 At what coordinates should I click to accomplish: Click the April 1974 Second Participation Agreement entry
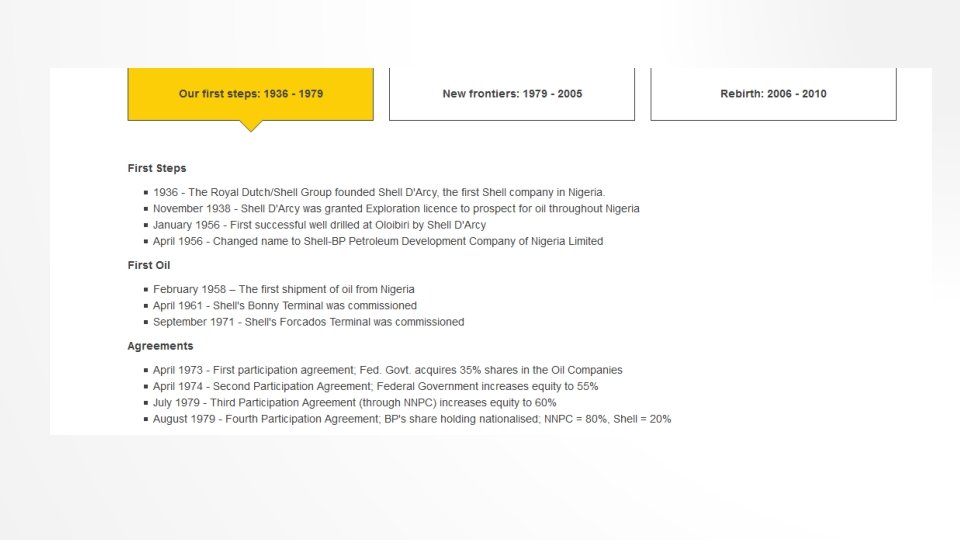pyautogui.click(x=375, y=386)
